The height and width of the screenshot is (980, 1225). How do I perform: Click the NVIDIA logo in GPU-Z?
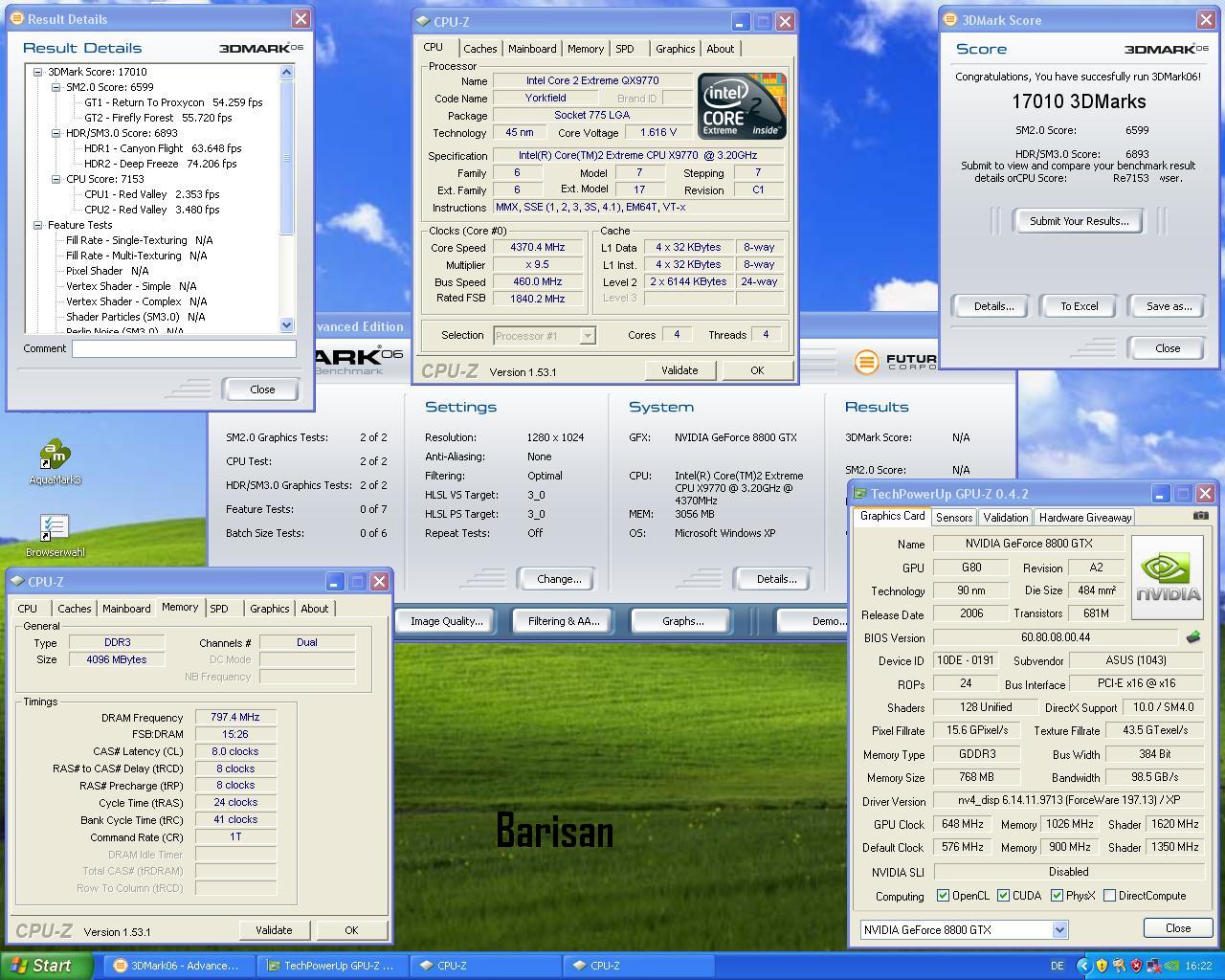tap(1168, 578)
